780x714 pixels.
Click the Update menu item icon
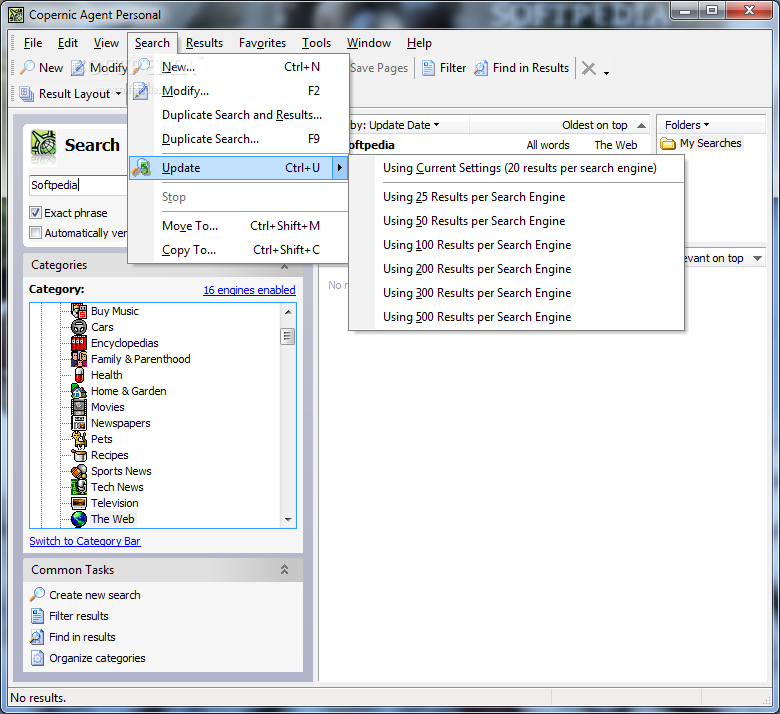[141, 168]
